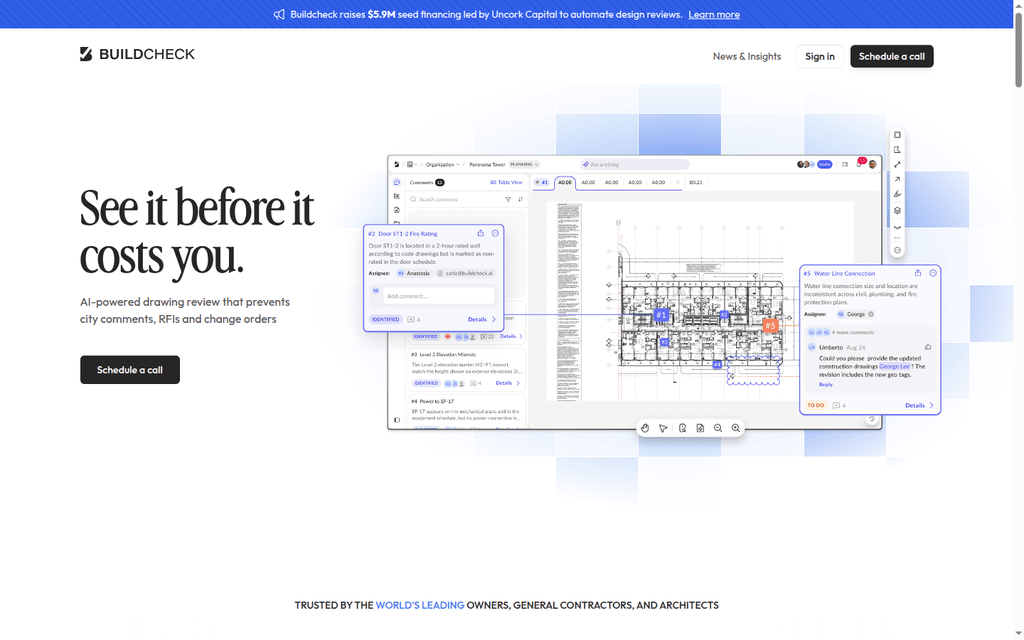Close the drawing tab with X

678,182
